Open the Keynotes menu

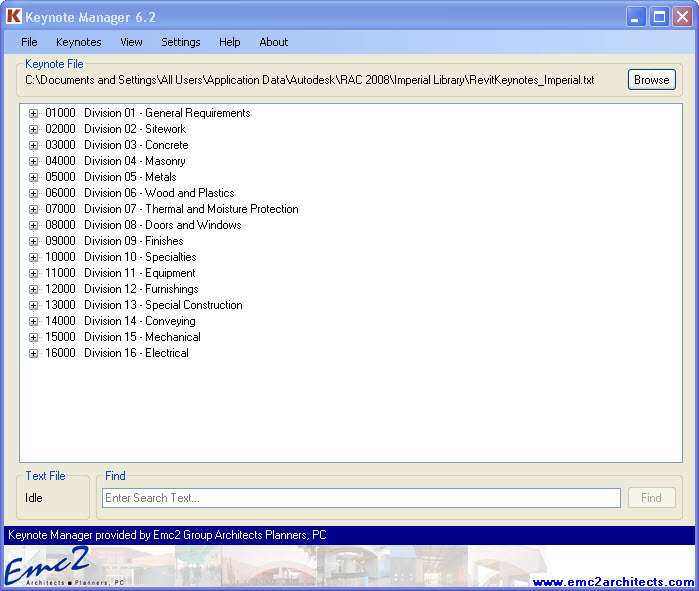[78, 42]
